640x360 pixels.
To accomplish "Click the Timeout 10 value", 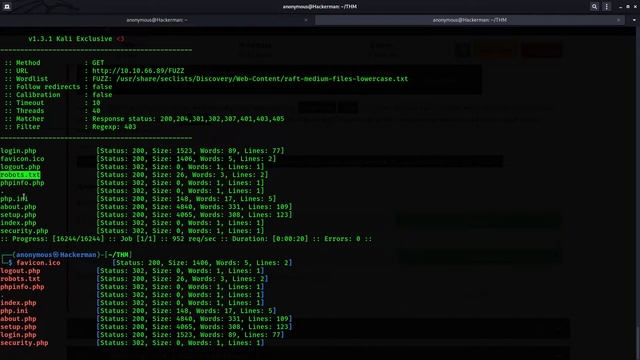I will pyautogui.click(x=96, y=103).
